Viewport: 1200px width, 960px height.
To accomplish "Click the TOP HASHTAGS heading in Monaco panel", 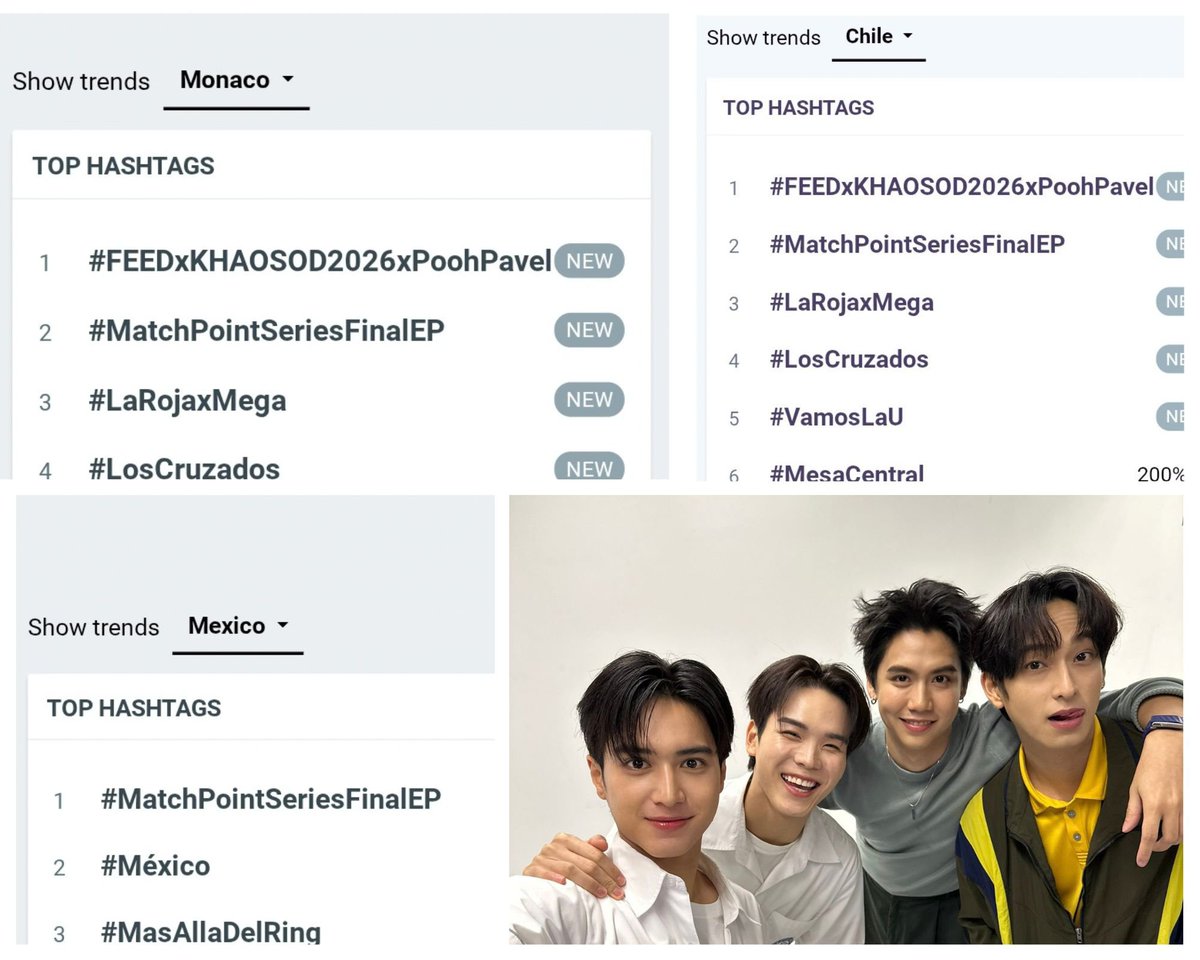I will pos(123,166).
